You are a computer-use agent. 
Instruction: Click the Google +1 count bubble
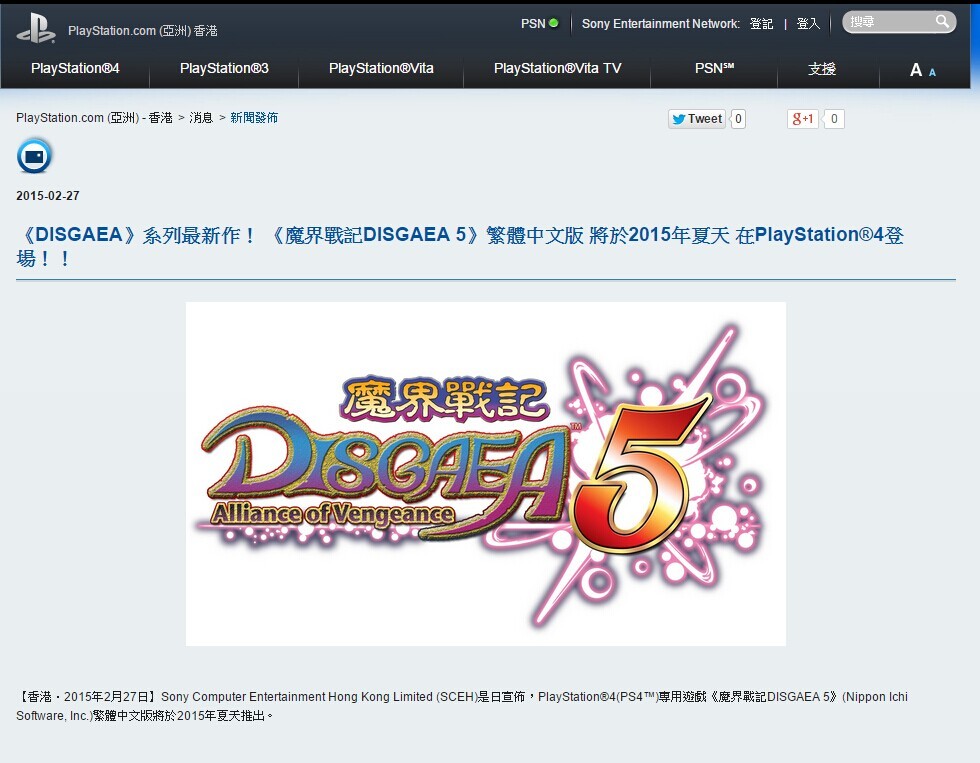(834, 119)
